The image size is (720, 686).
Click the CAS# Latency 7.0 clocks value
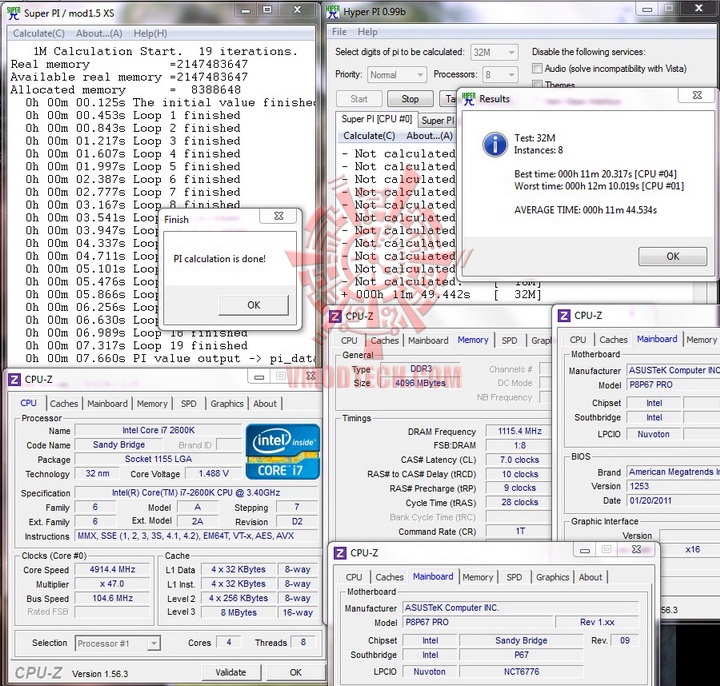tap(519, 460)
